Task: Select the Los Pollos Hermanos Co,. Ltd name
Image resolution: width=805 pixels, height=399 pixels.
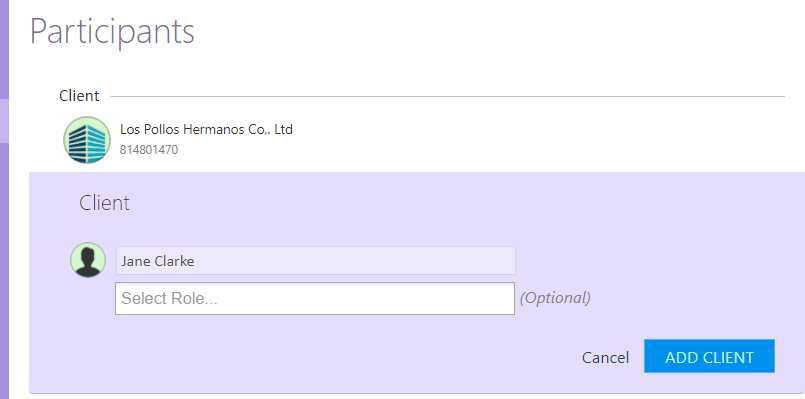Action: (x=206, y=129)
